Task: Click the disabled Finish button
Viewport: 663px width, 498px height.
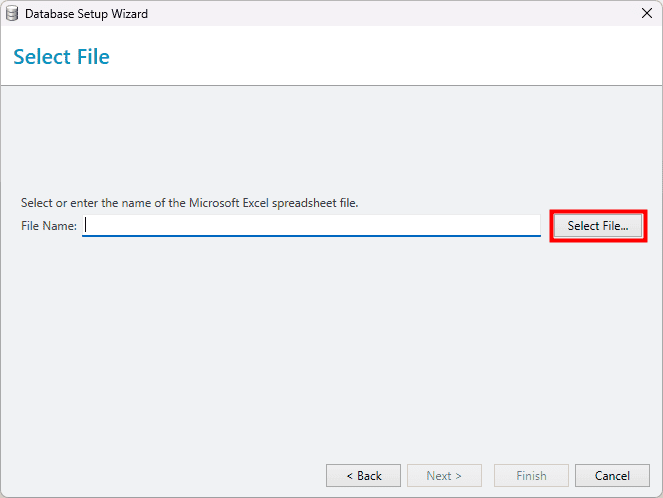Action: 531,476
